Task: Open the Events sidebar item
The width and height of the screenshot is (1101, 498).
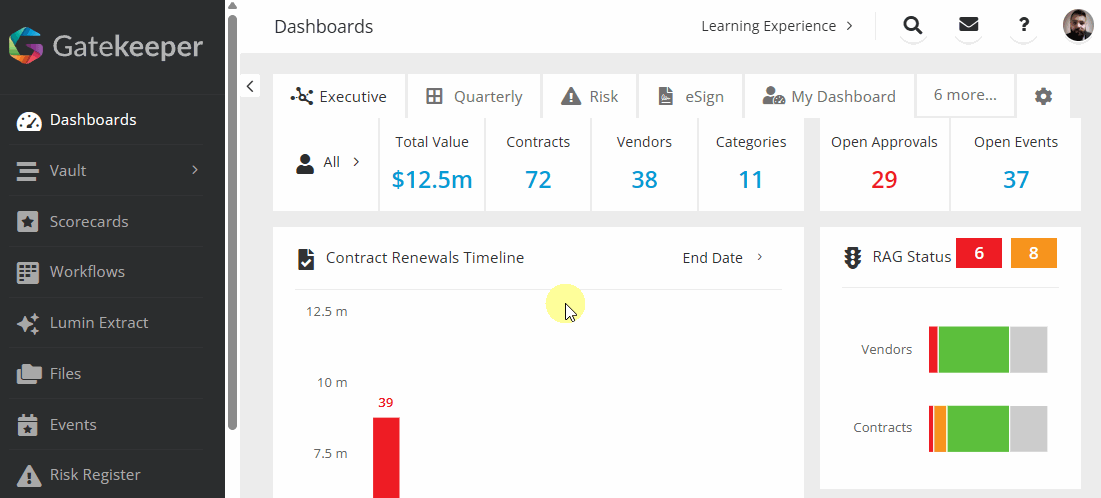Action: click(x=73, y=425)
